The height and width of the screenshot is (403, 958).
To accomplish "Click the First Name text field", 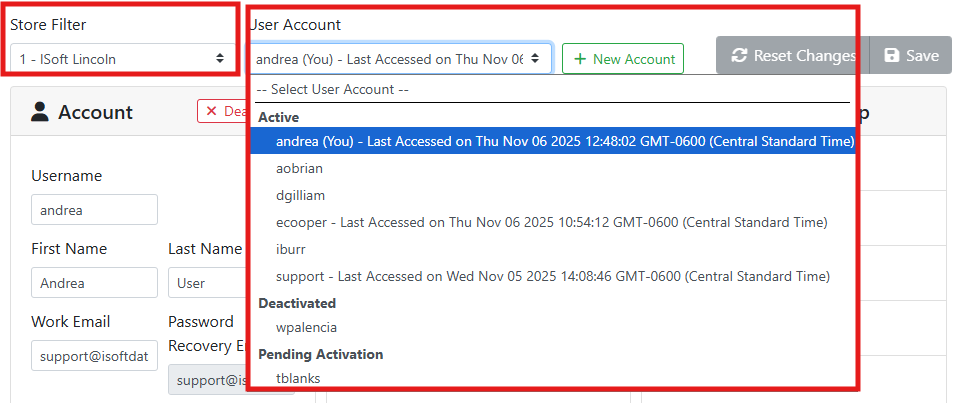I will (94, 283).
